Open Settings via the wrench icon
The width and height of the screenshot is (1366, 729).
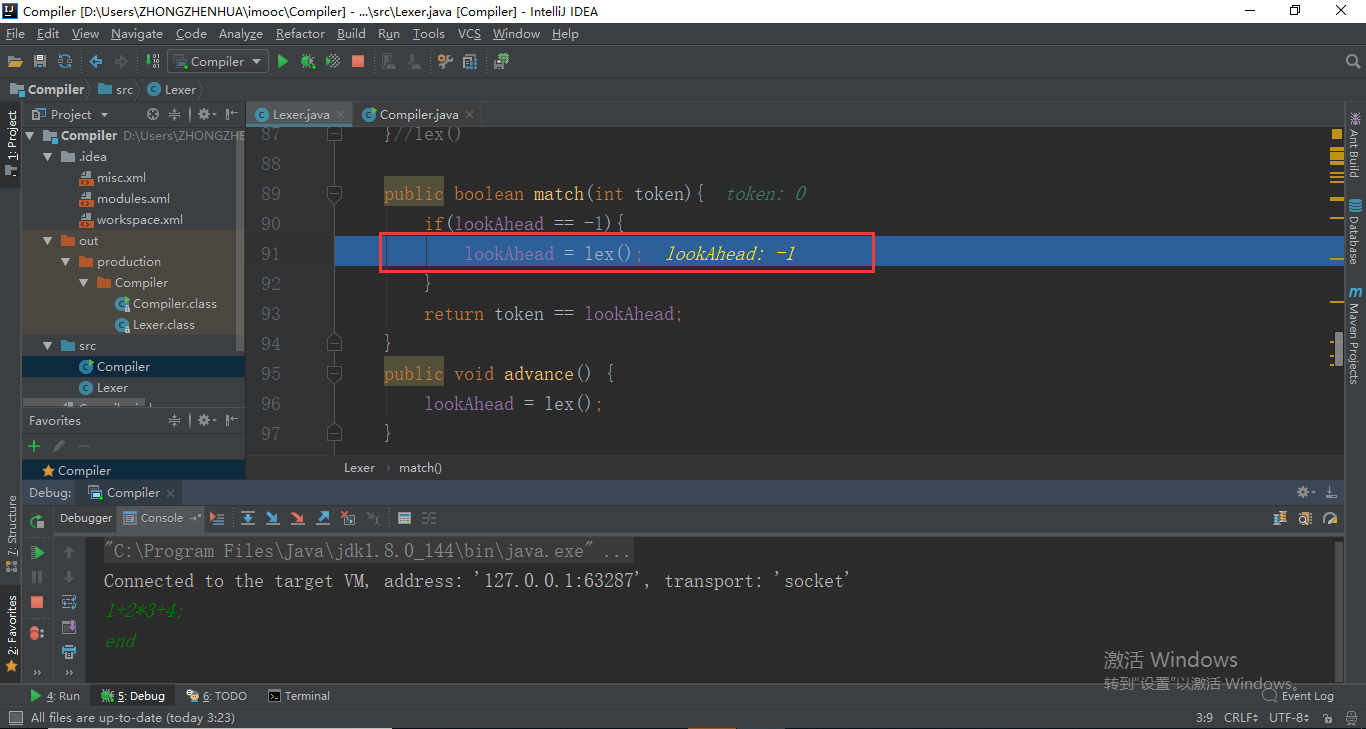[446, 61]
